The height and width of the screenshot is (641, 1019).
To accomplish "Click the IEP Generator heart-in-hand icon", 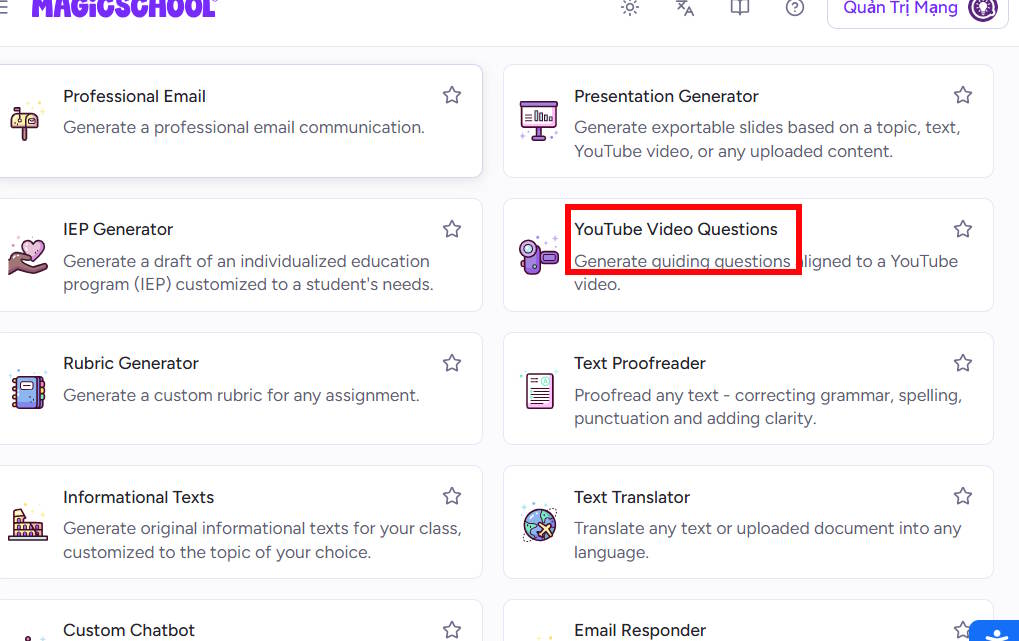I will click(x=27, y=254).
